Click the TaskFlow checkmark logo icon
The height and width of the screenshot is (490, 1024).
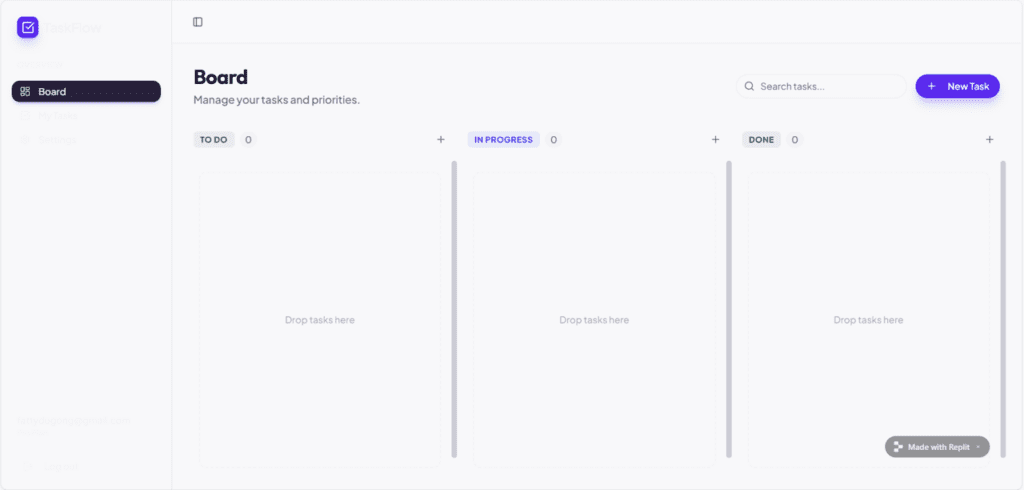point(27,27)
